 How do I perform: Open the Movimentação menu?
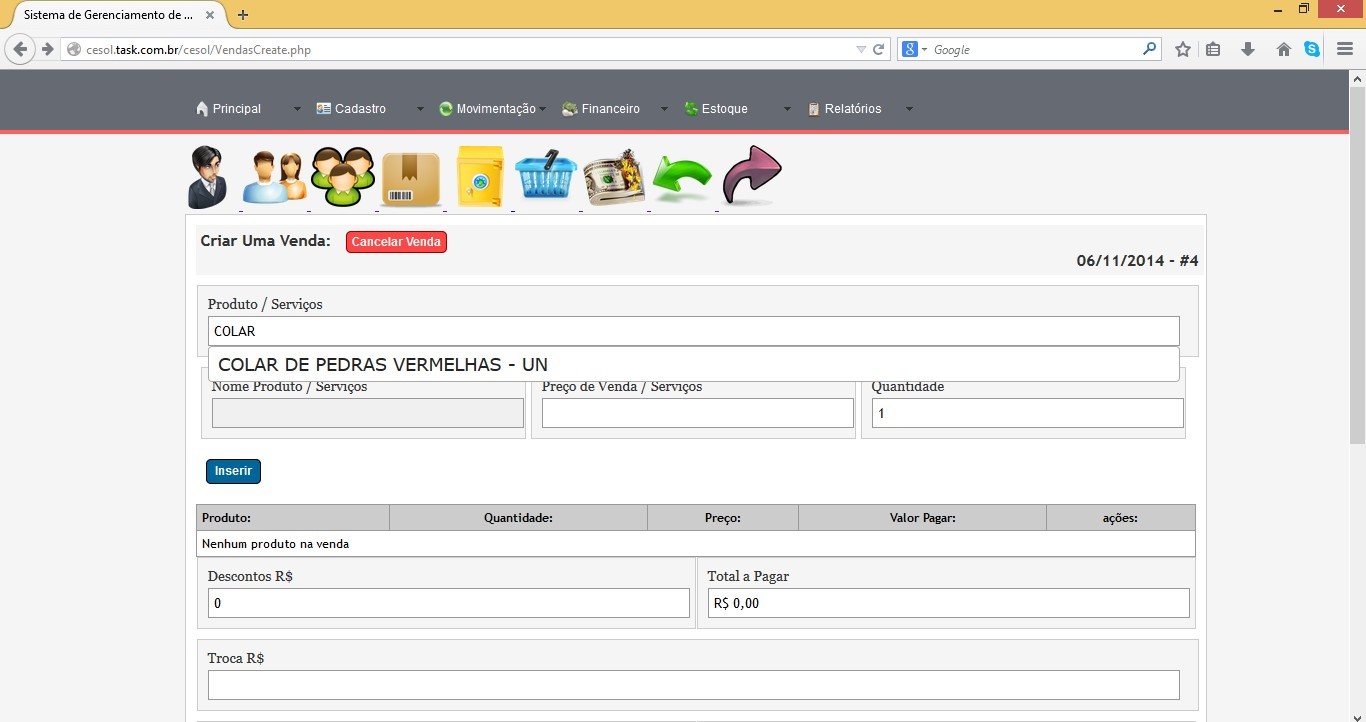point(495,109)
